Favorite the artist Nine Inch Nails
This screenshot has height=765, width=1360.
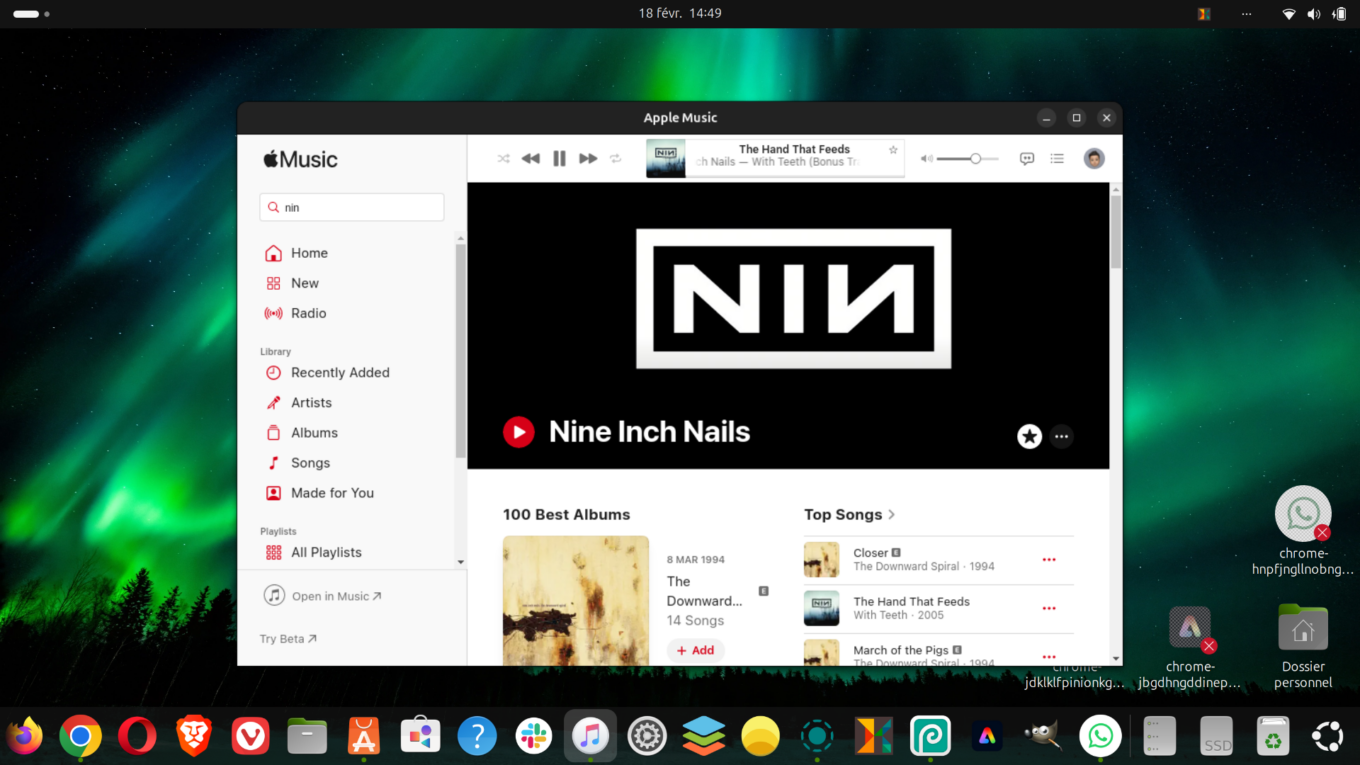tap(1029, 436)
